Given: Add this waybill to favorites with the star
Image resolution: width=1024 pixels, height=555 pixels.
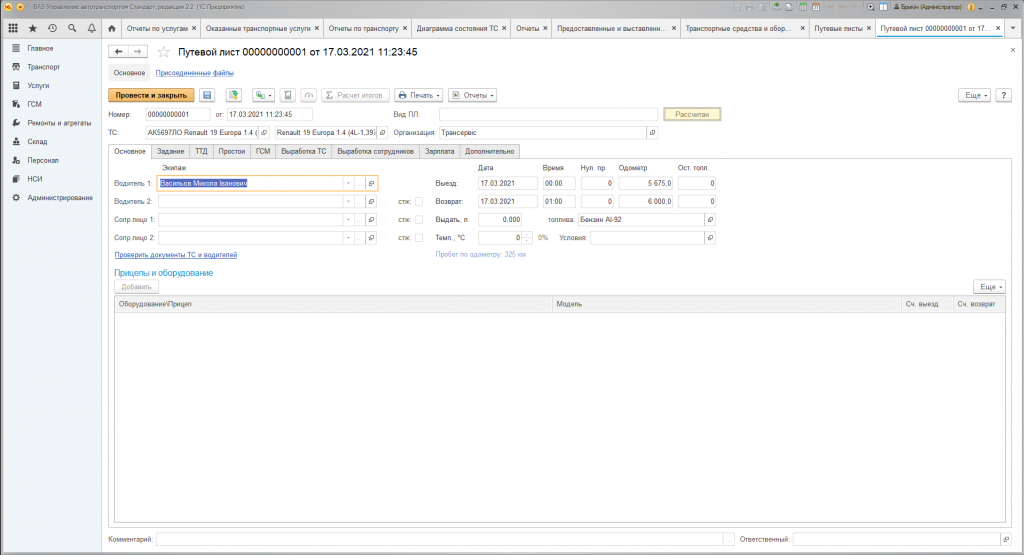Looking at the screenshot, I should click(x=164, y=52).
